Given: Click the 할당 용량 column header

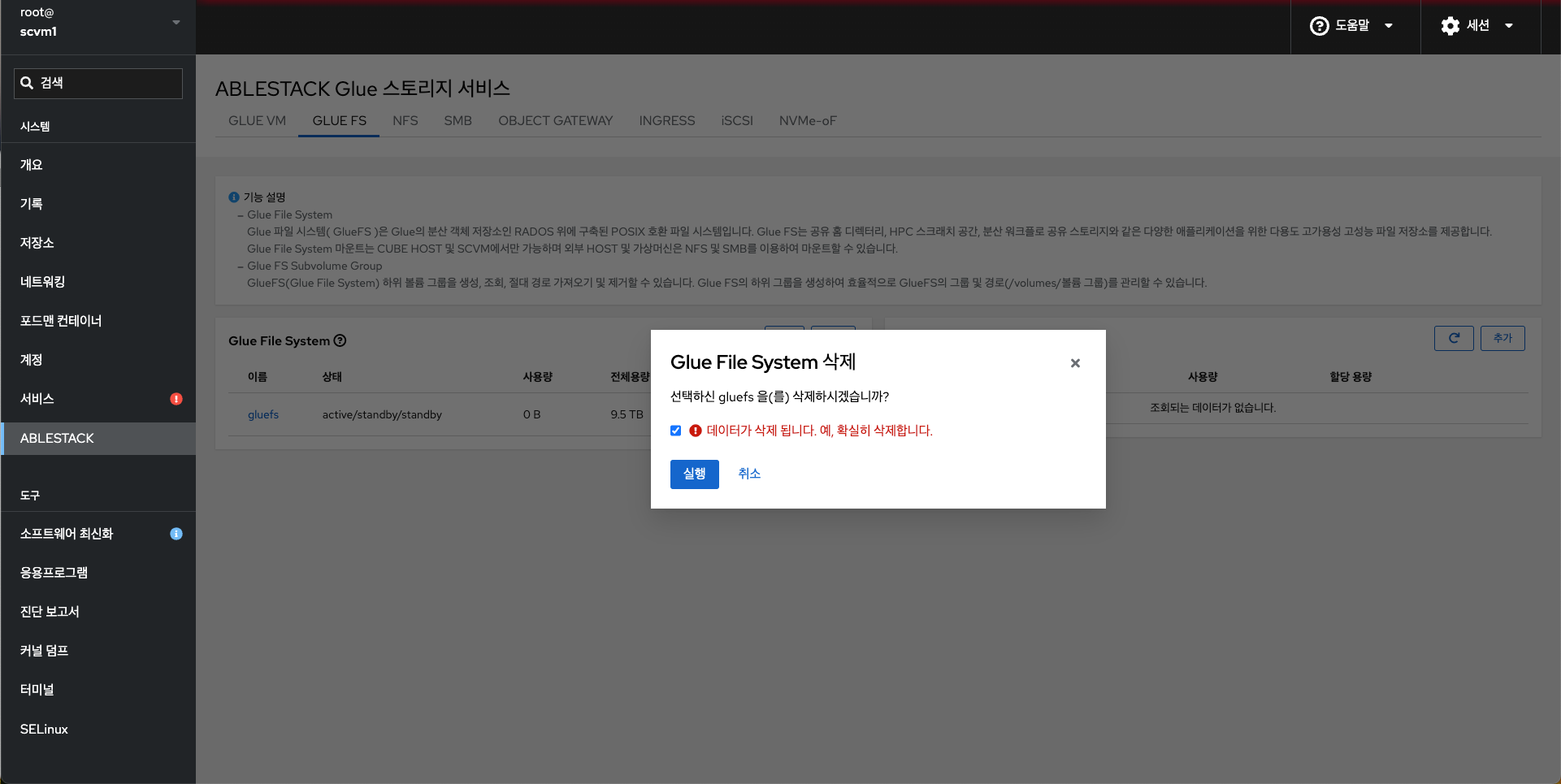Looking at the screenshot, I should coord(1351,377).
